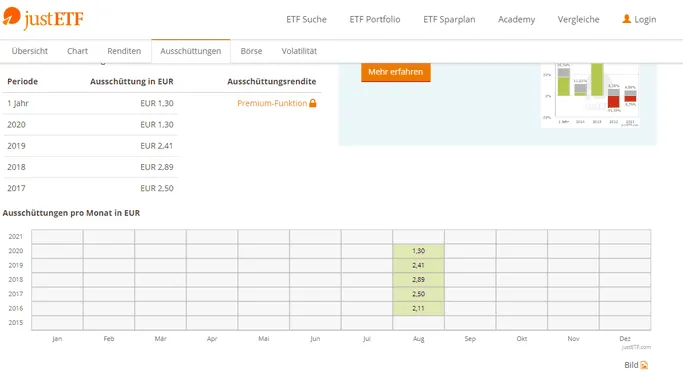Click the 2015 year axis label
Screen dimensions: 683x384
click(x=16, y=323)
